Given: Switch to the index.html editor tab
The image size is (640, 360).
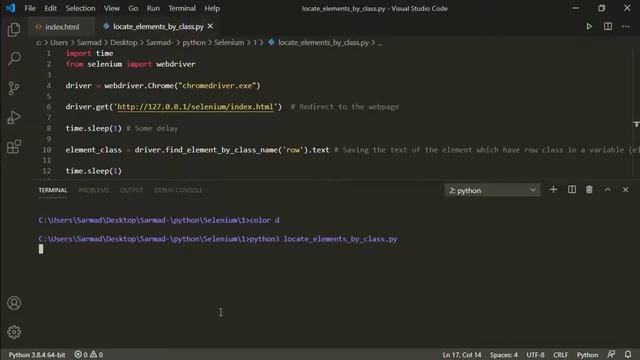Looking at the screenshot, I should tap(61, 27).
